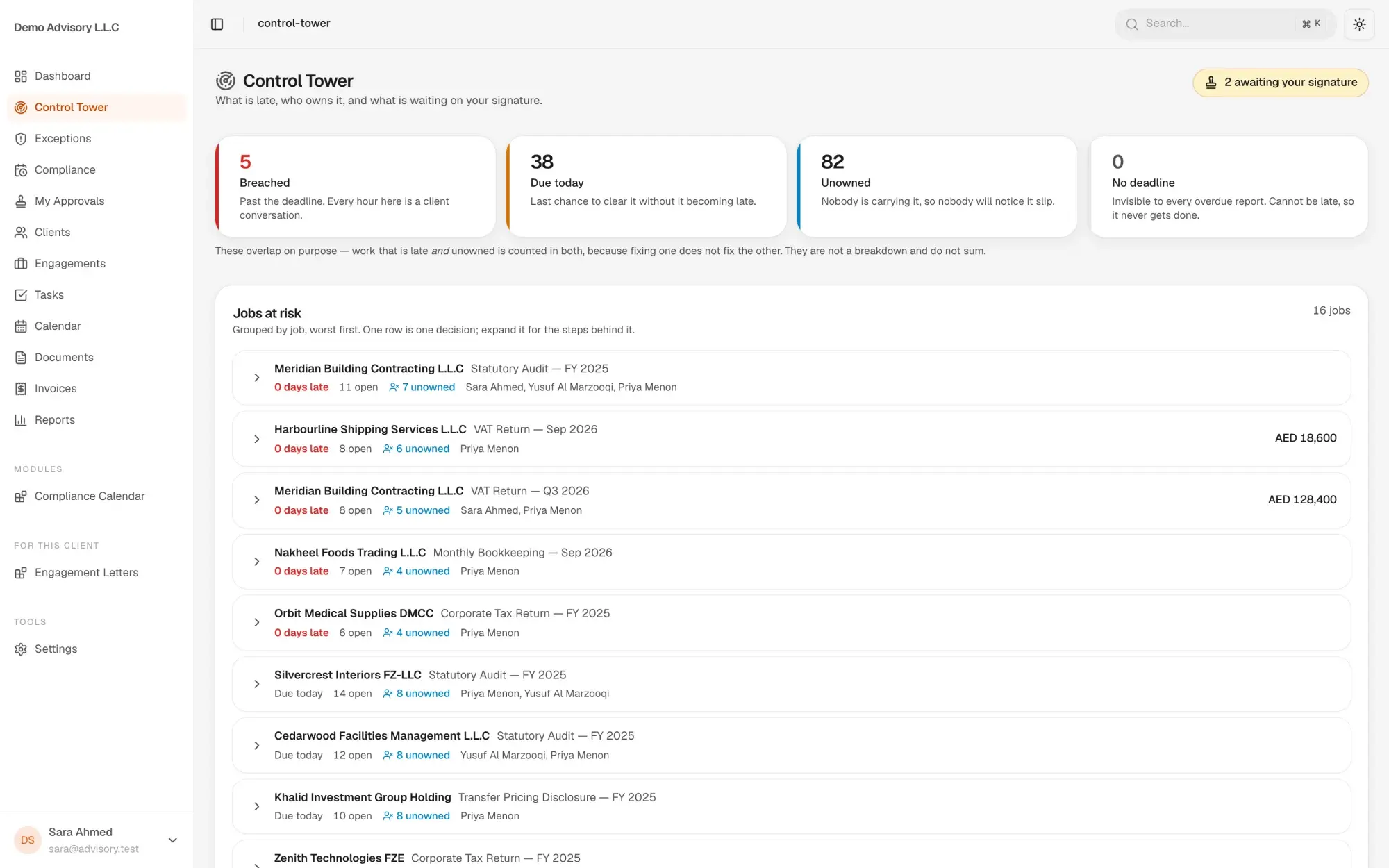This screenshot has height=868, width=1389.
Task: Click the My Approvals stamp icon
Action: (x=21, y=201)
